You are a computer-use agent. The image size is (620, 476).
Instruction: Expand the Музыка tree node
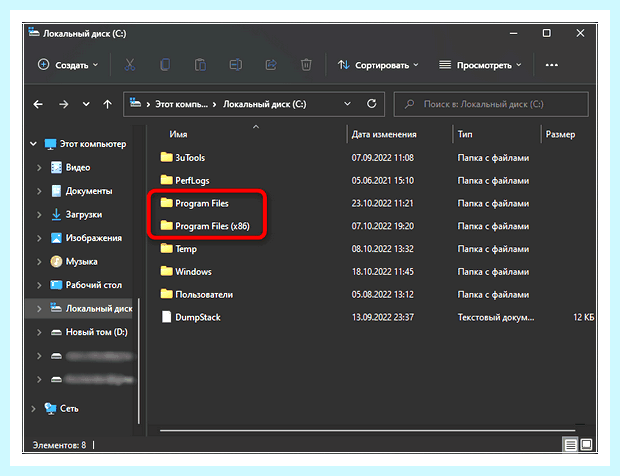39,262
